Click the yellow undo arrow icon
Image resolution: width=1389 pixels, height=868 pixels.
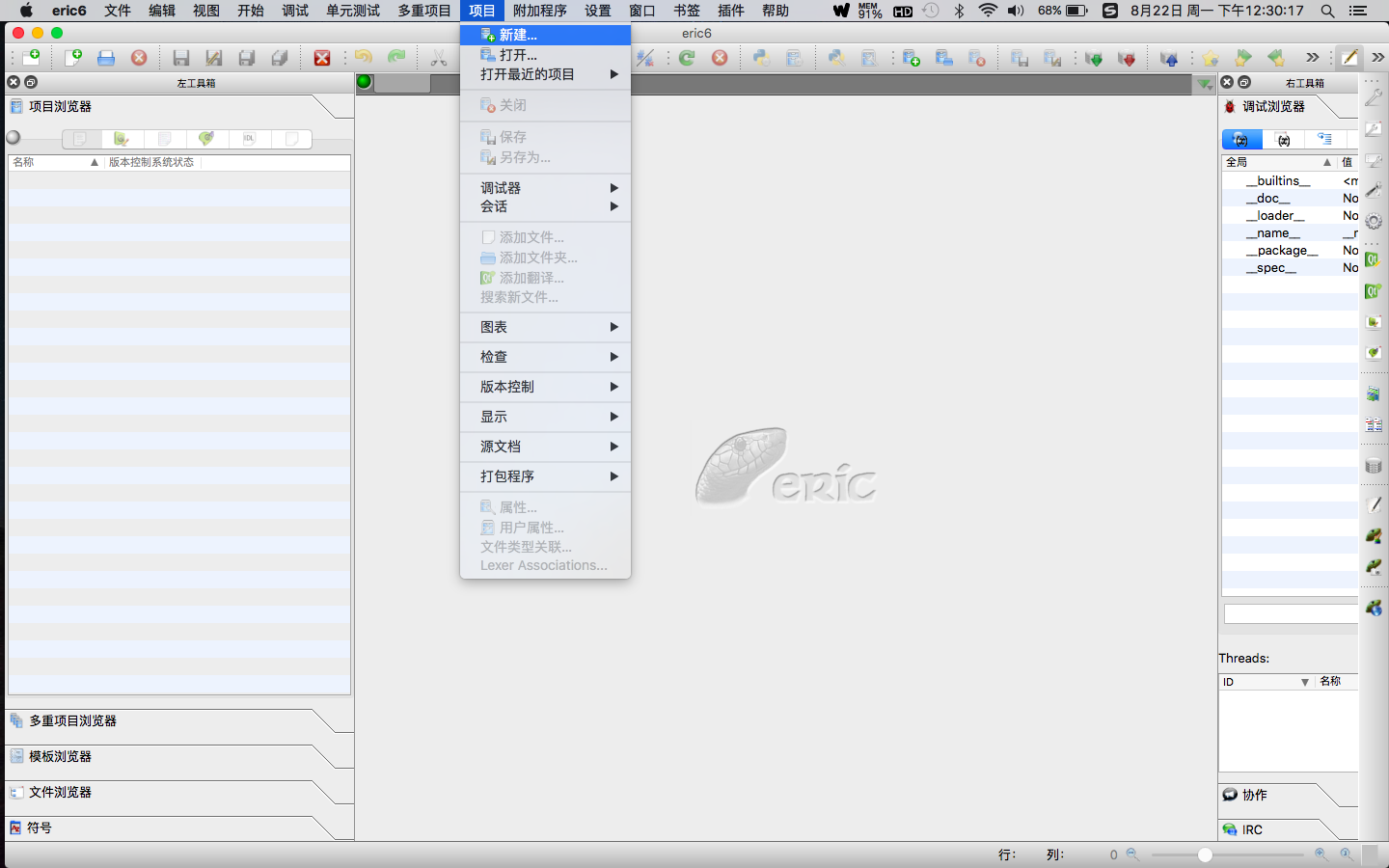[x=364, y=58]
